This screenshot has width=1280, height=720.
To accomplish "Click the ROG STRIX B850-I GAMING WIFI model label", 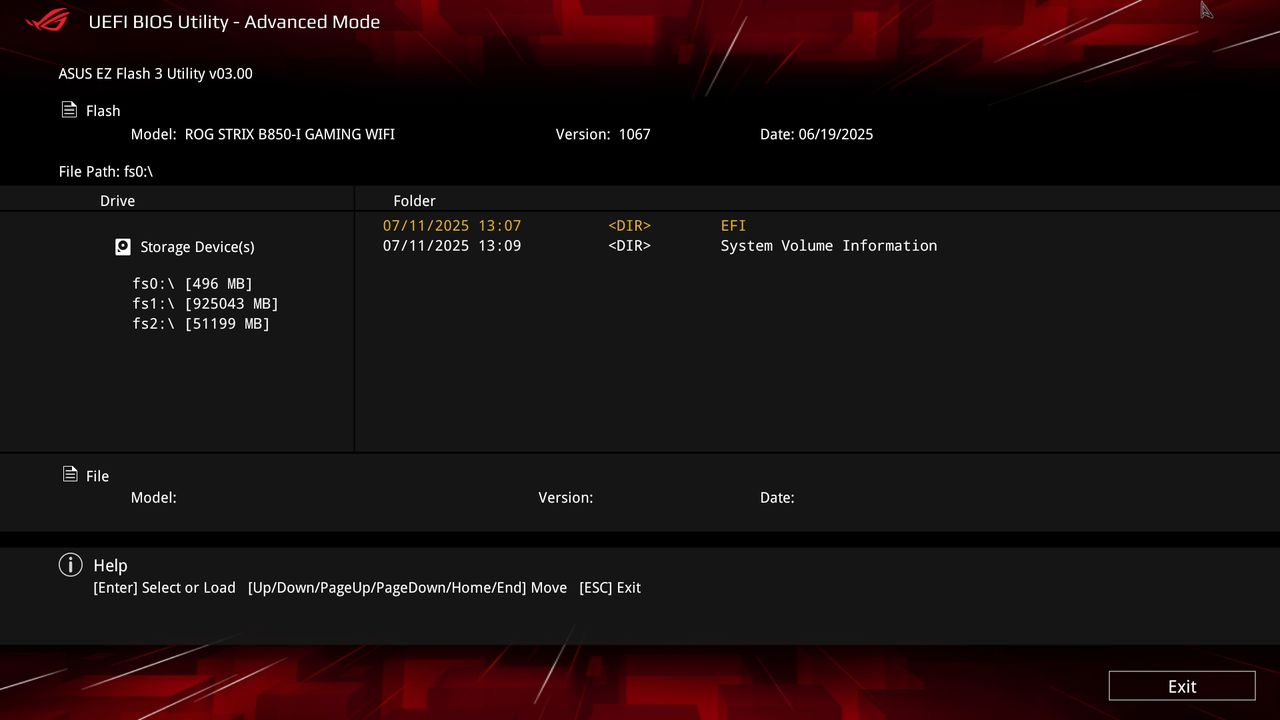I will (289, 133).
